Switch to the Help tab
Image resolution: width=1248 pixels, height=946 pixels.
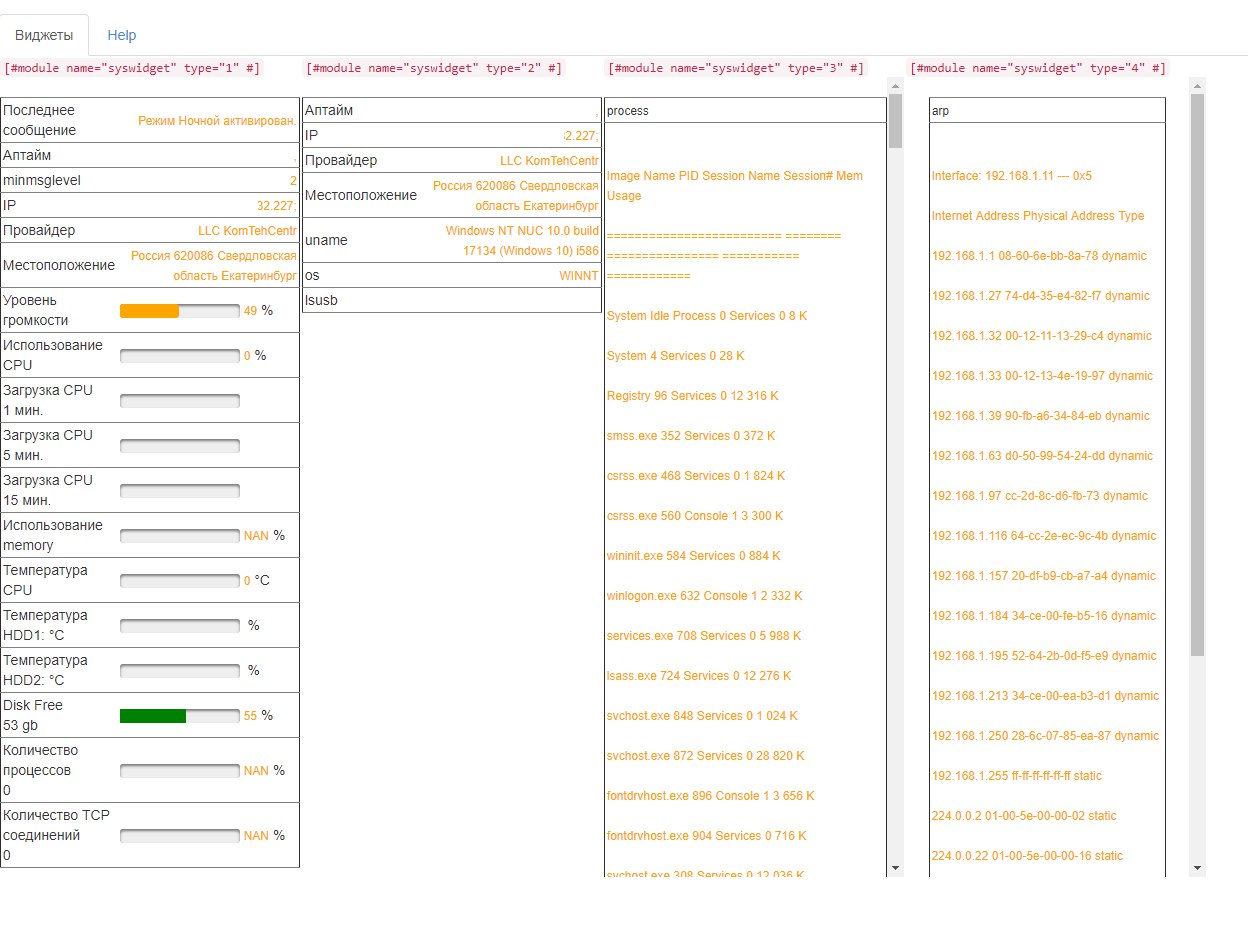pos(121,35)
